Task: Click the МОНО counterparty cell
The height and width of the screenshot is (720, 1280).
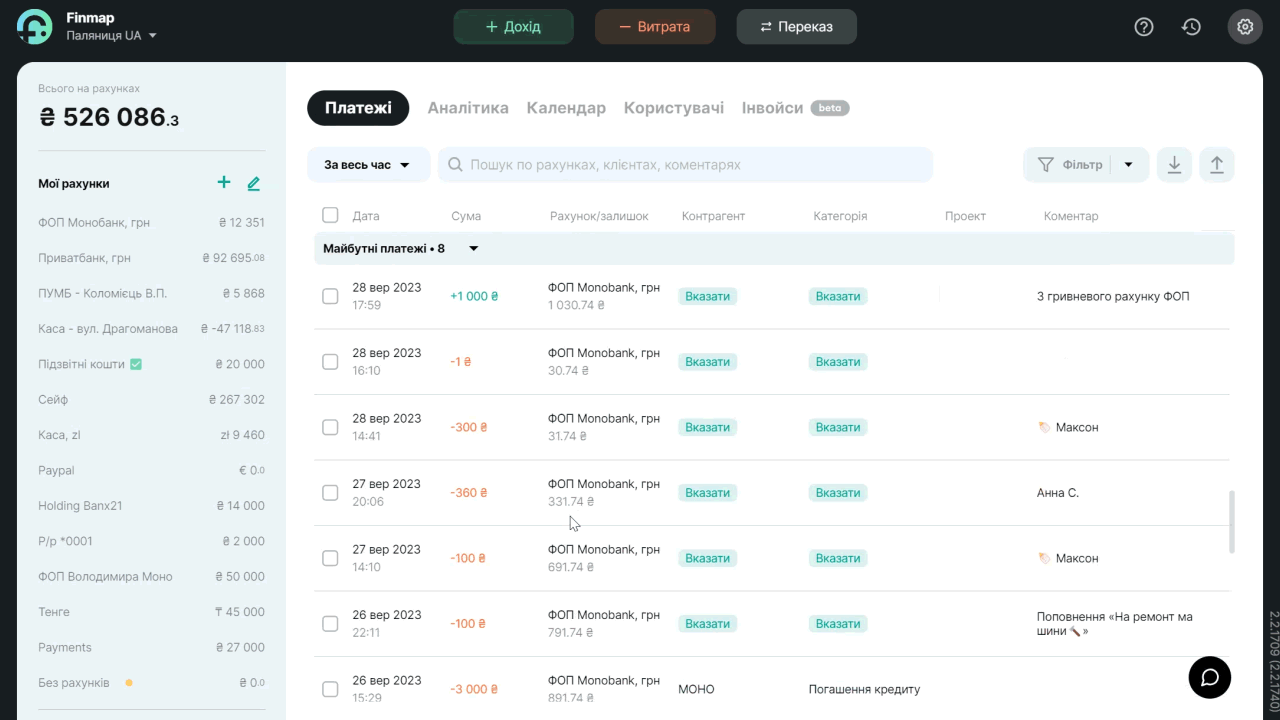Action: coord(696,689)
